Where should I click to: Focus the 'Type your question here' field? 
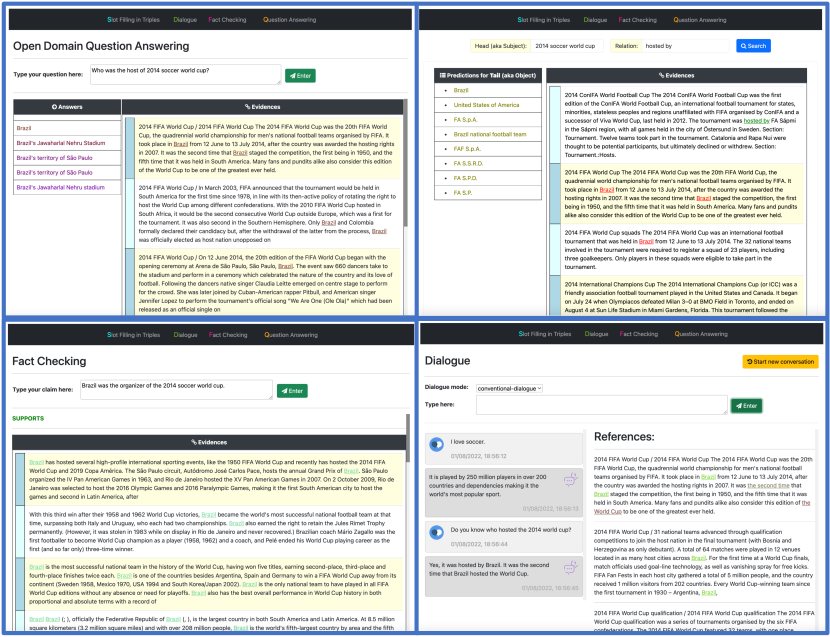point(186,75)
